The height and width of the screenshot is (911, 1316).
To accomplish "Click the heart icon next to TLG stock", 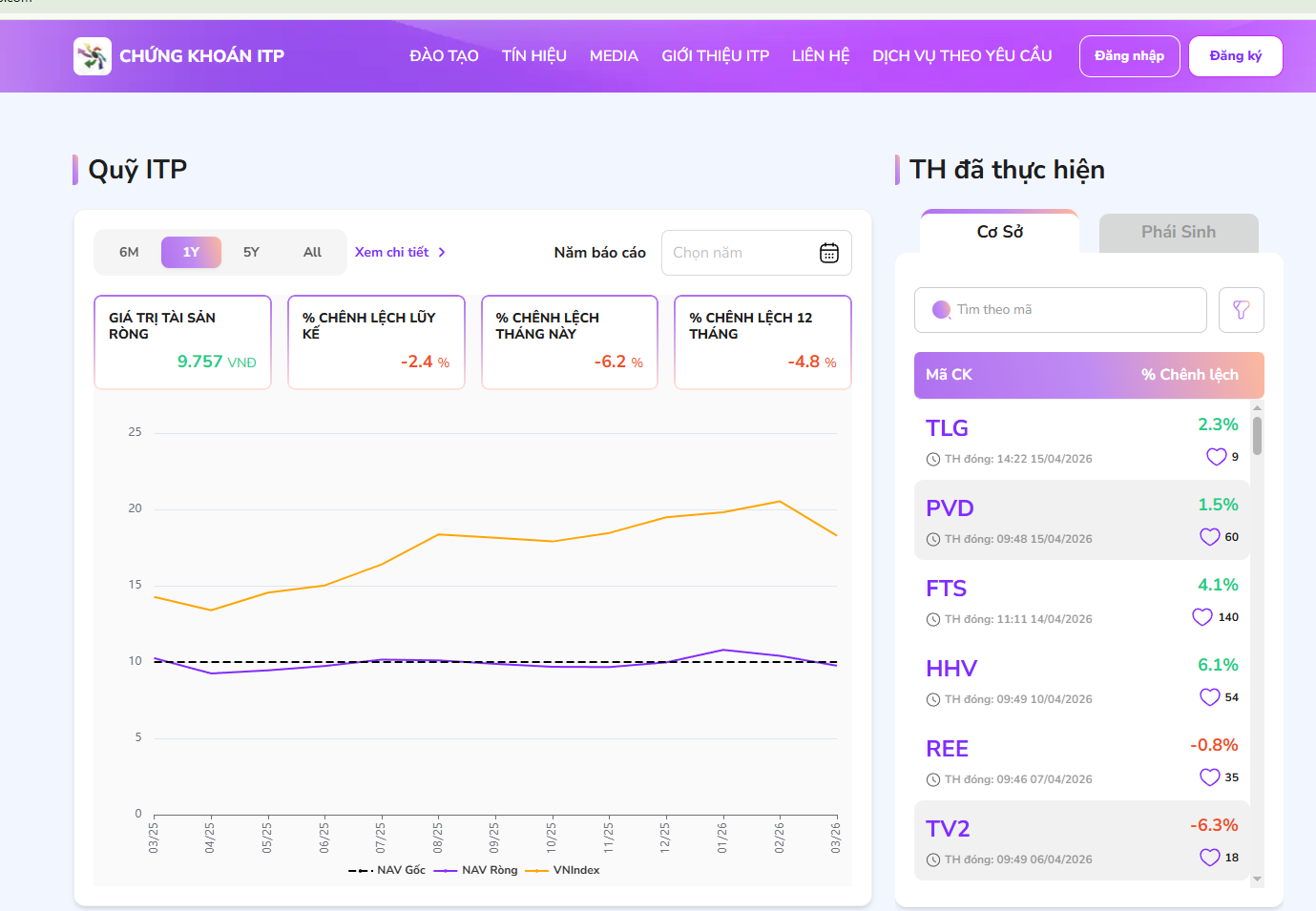I will (x=1214, y=457).
